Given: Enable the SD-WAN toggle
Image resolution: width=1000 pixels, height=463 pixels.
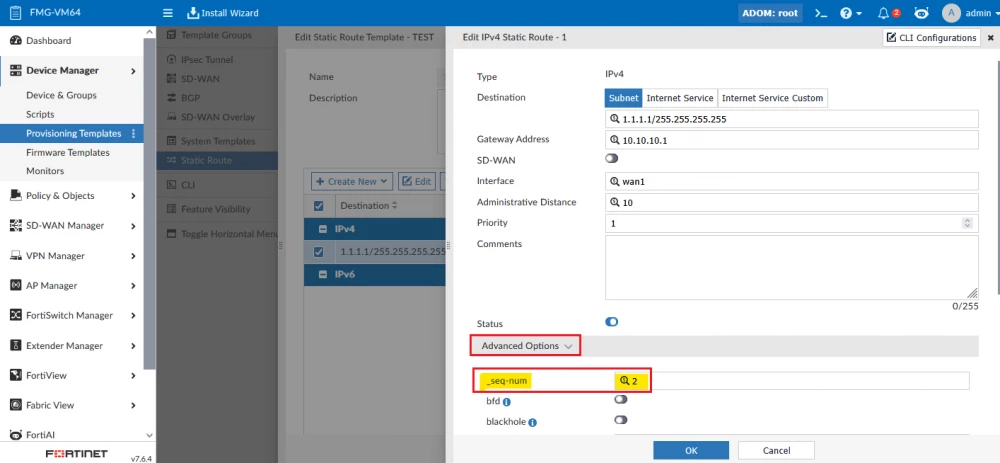Looking at the screenshot, I should tap(612, 158).
